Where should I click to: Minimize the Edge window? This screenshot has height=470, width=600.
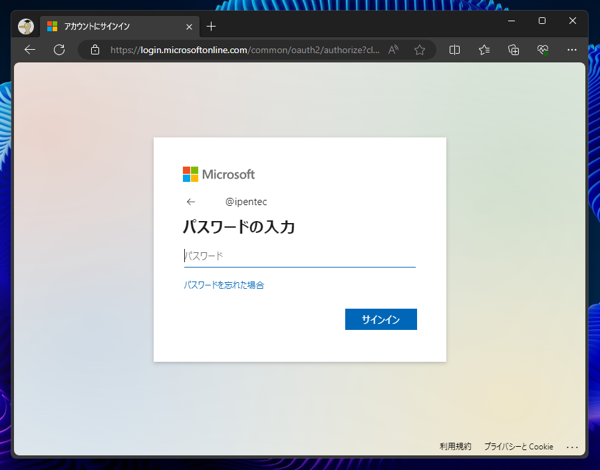click(512, 21)
